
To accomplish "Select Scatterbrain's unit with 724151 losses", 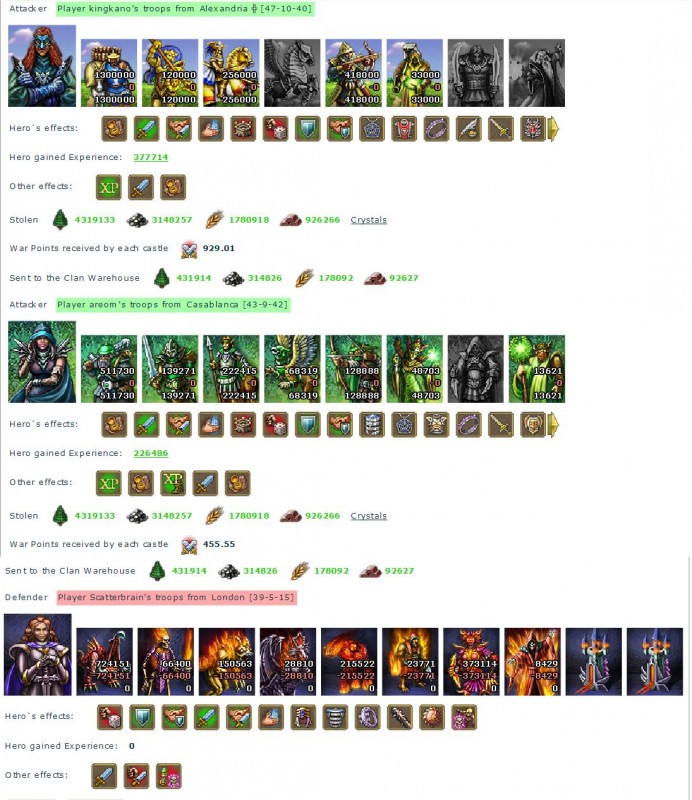I will [104, 662].
